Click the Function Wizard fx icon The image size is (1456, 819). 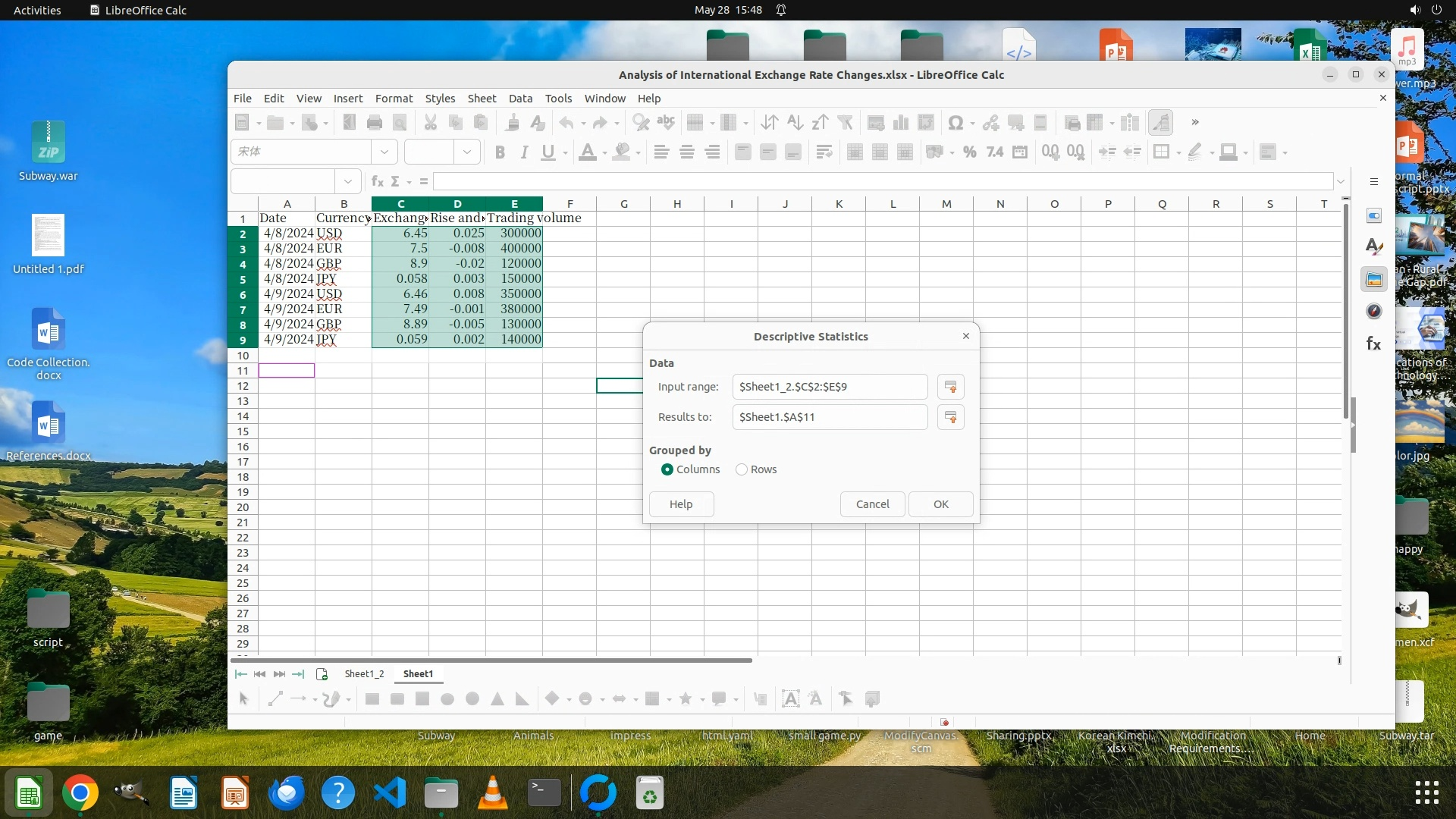click(x=378, y=181)
